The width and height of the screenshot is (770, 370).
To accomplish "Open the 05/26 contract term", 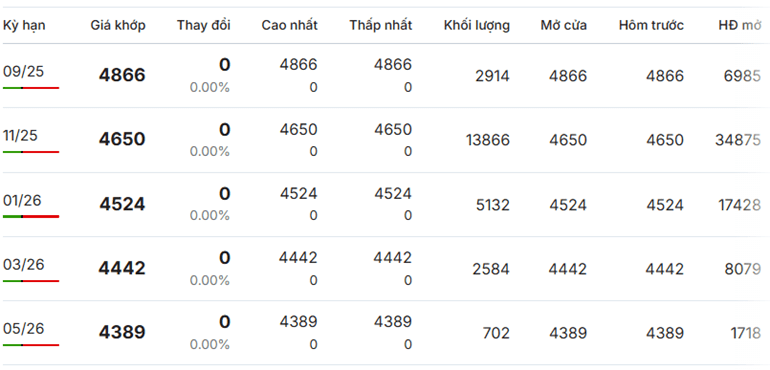I will pos(24,329).
